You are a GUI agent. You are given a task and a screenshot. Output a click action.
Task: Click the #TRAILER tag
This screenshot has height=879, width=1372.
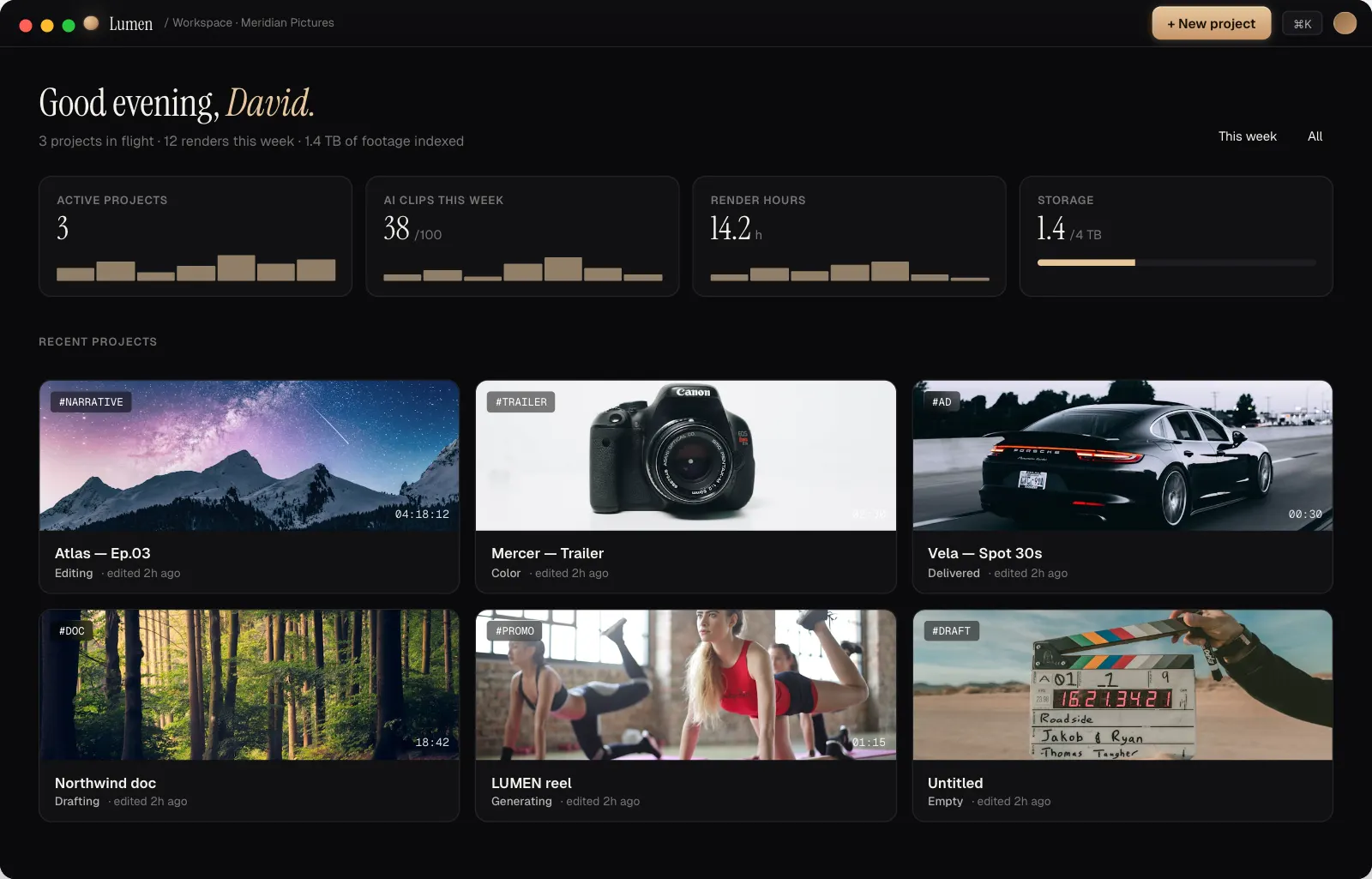coord(521,402)
